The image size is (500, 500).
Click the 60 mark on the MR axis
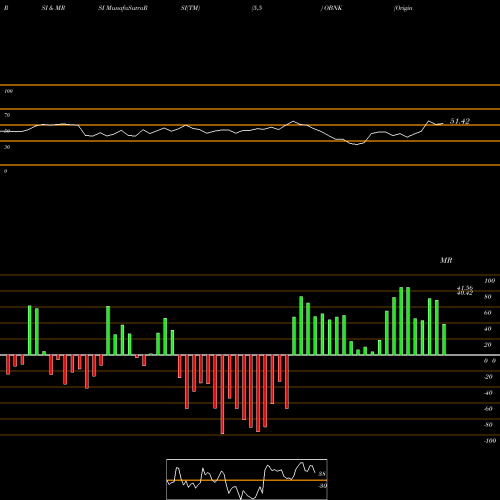487,313
